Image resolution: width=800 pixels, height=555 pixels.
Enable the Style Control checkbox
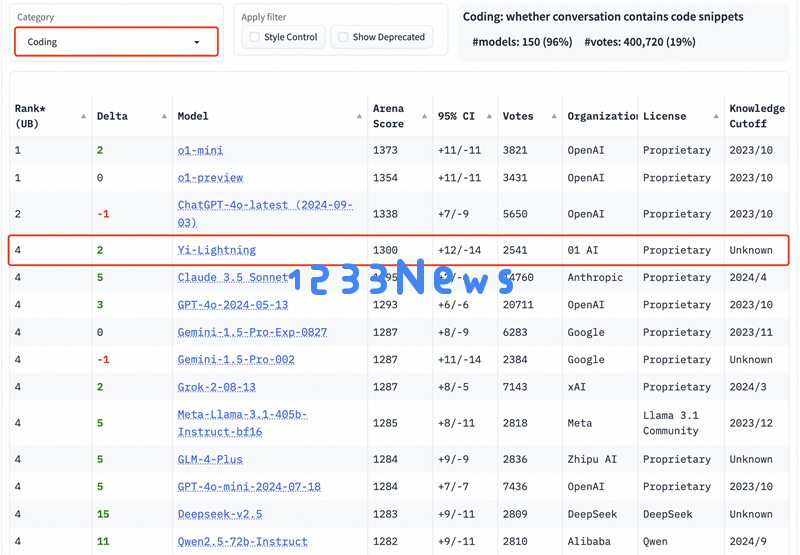pyautogui.click(x=255, y=37)
